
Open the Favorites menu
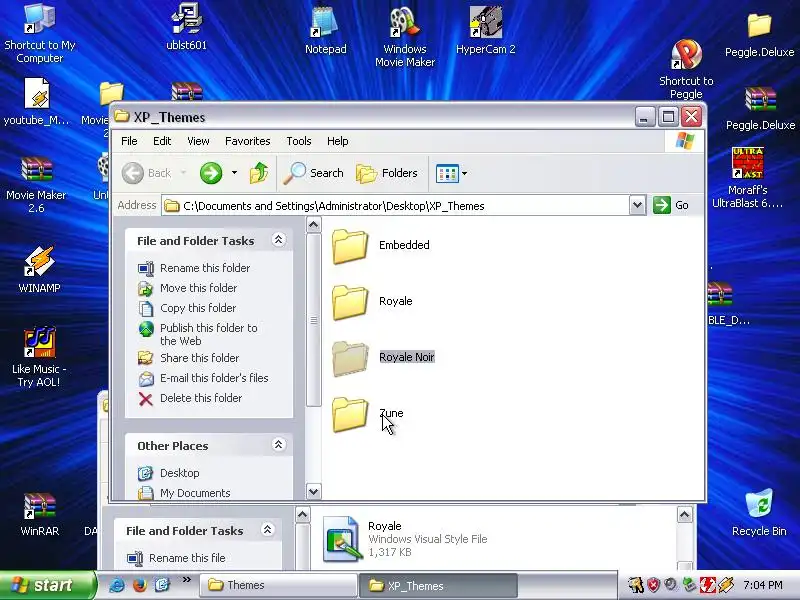click(x=247, y=141)
